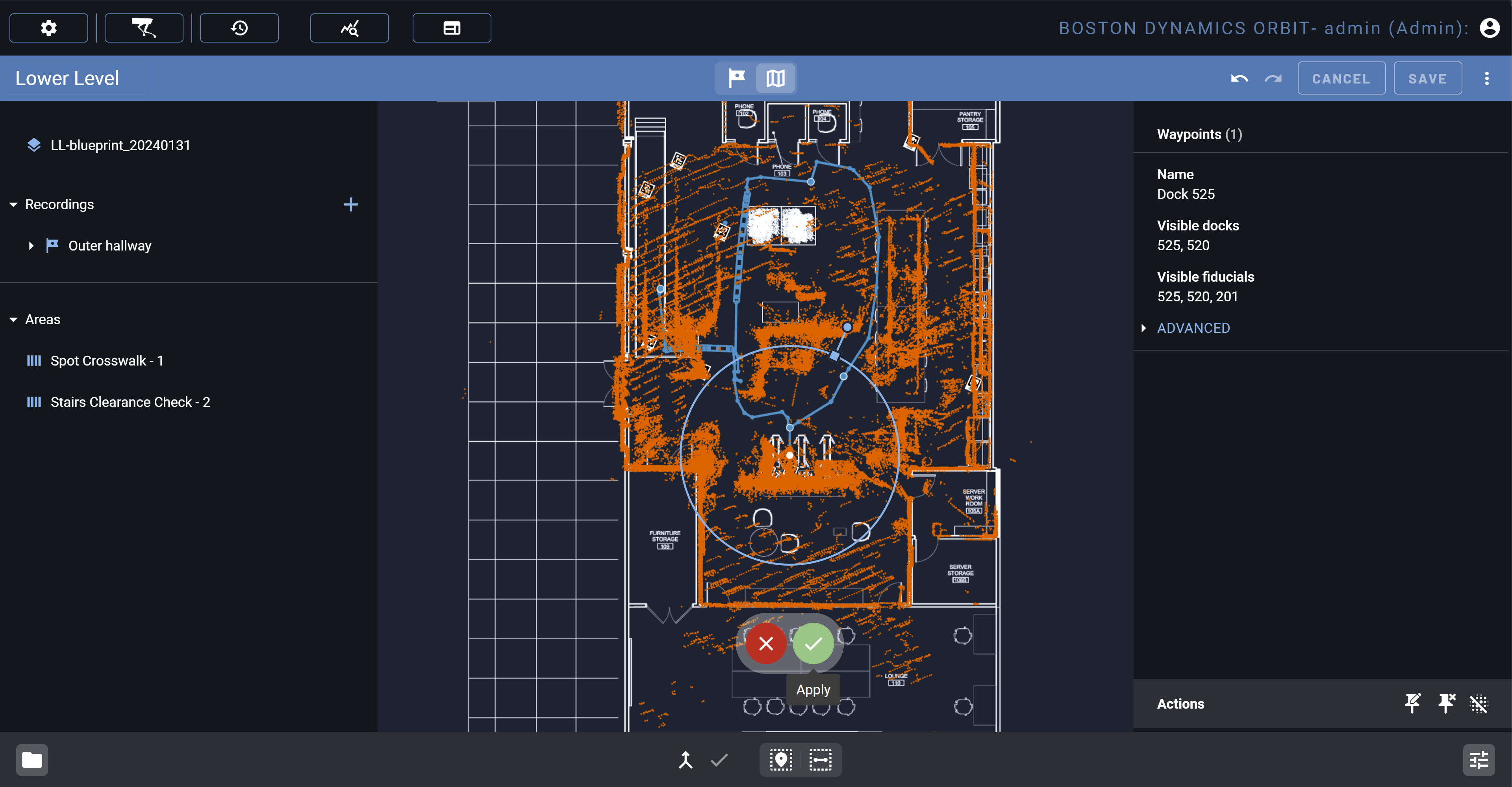Click the CANCEL button
Viewport: 1512px width, 787px height.
(1342, 78)
